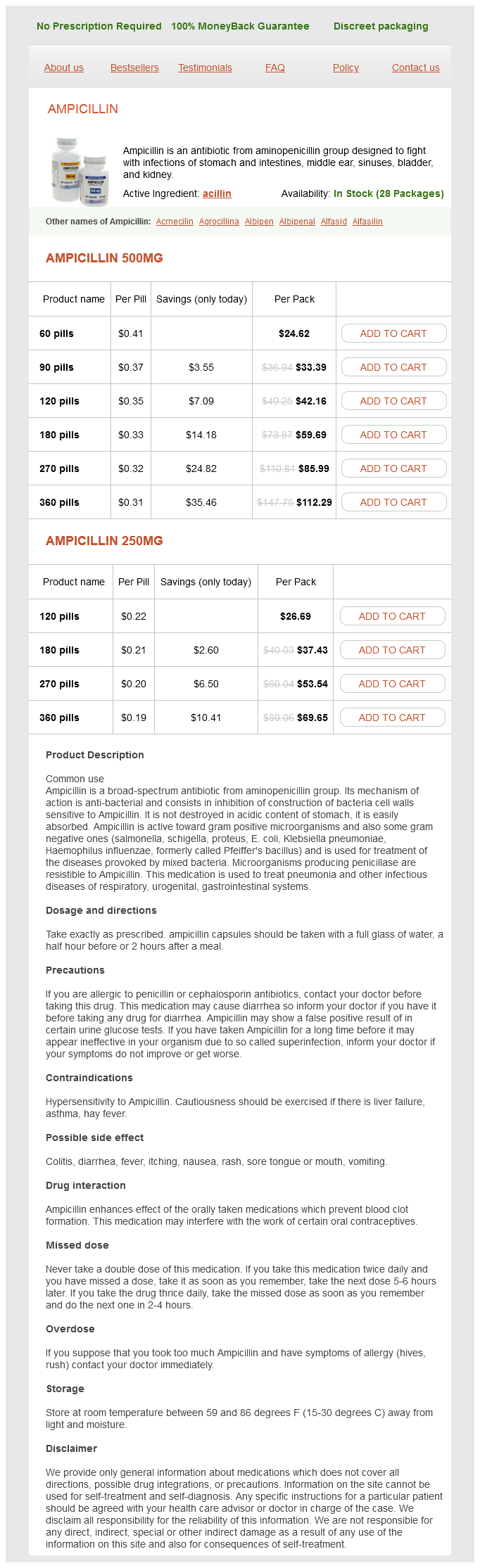
Task: Go to the Bestsellers page
Action: [134, 68]
